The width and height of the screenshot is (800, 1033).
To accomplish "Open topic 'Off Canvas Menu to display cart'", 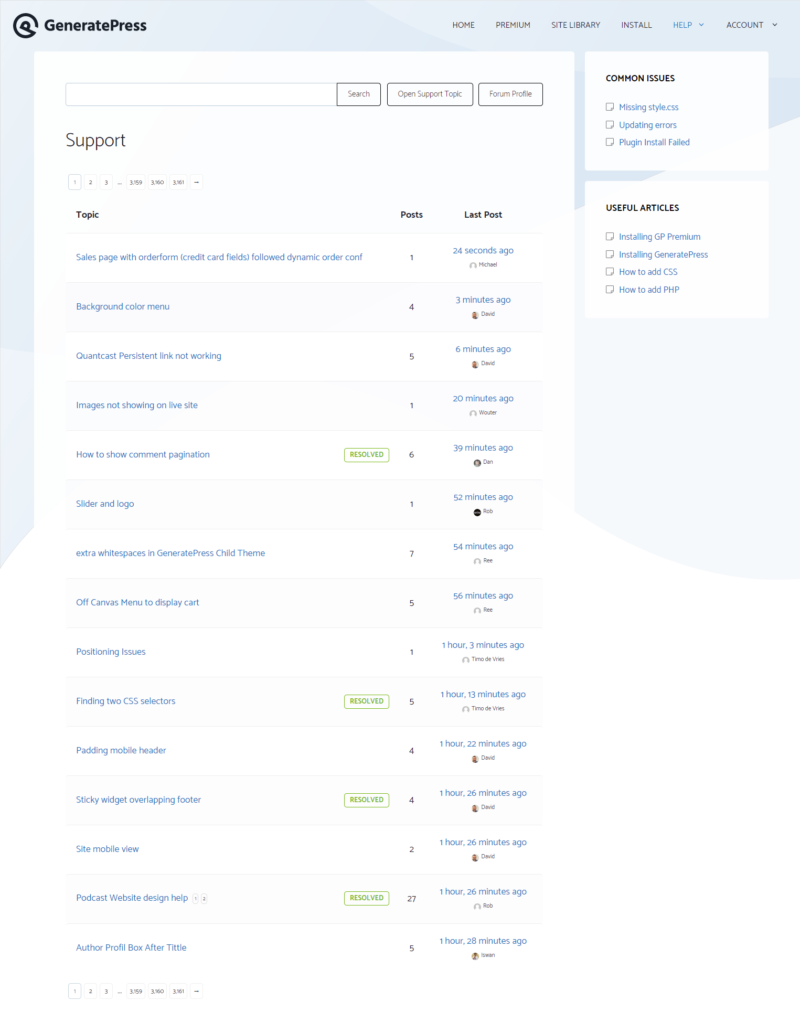I will point(137,602).
